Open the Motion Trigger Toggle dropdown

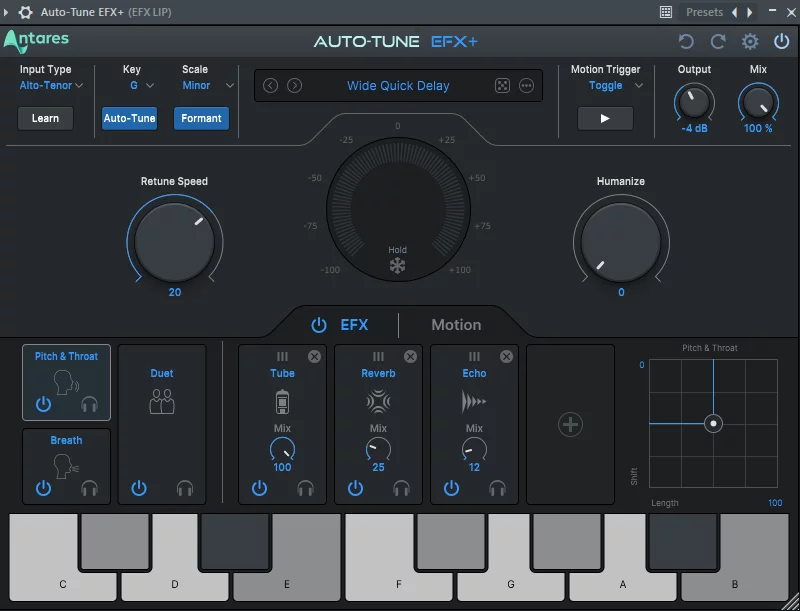pyautogui.click(x=611, y=86)
